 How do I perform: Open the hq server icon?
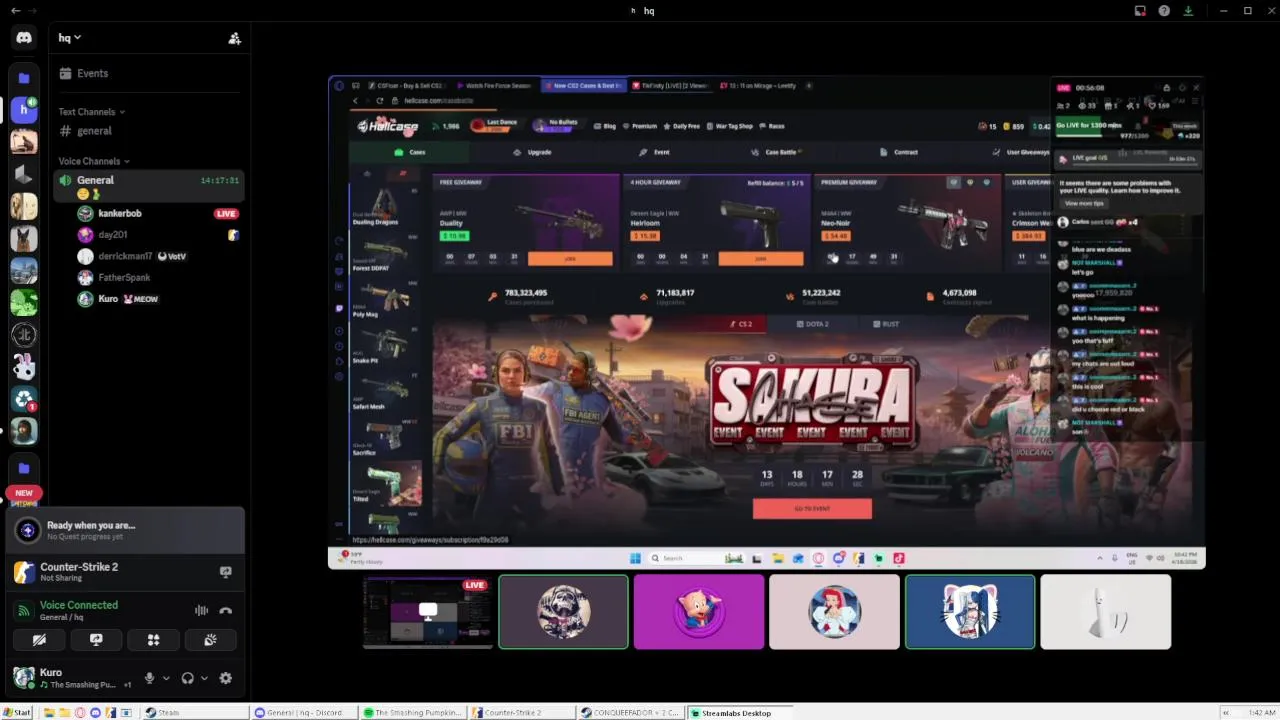[24, 109]
